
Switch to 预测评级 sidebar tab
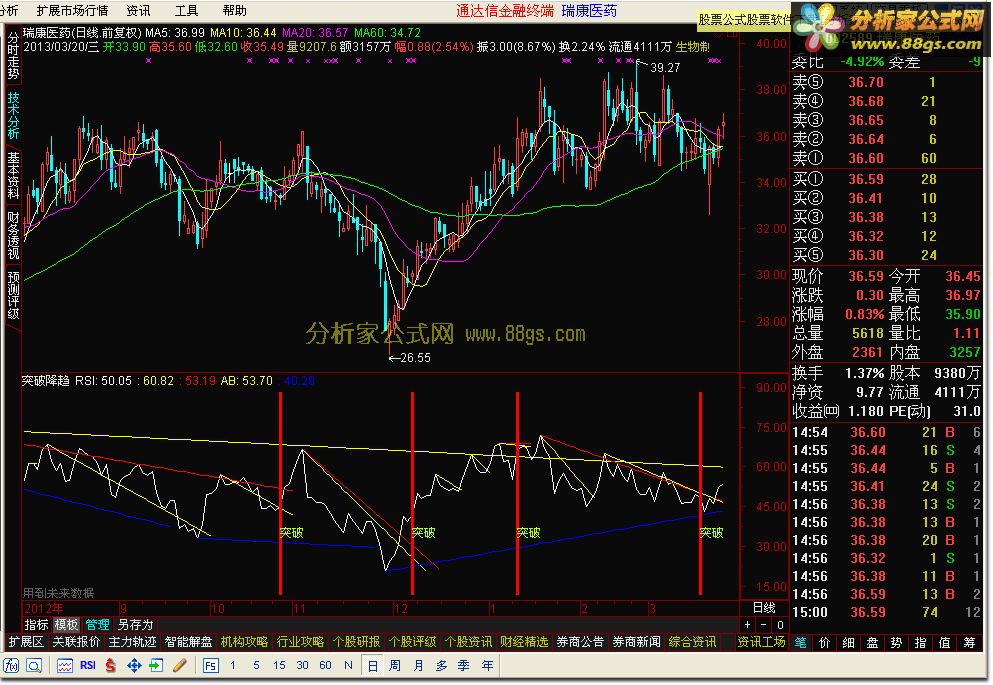pos(13,296)
